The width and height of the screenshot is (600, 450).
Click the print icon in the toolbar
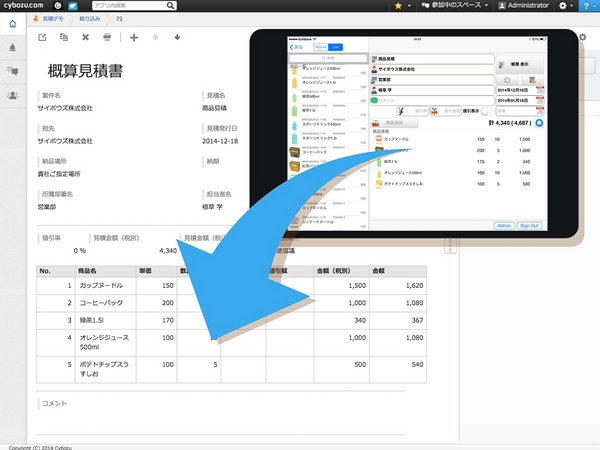click(x=108, y=38)
